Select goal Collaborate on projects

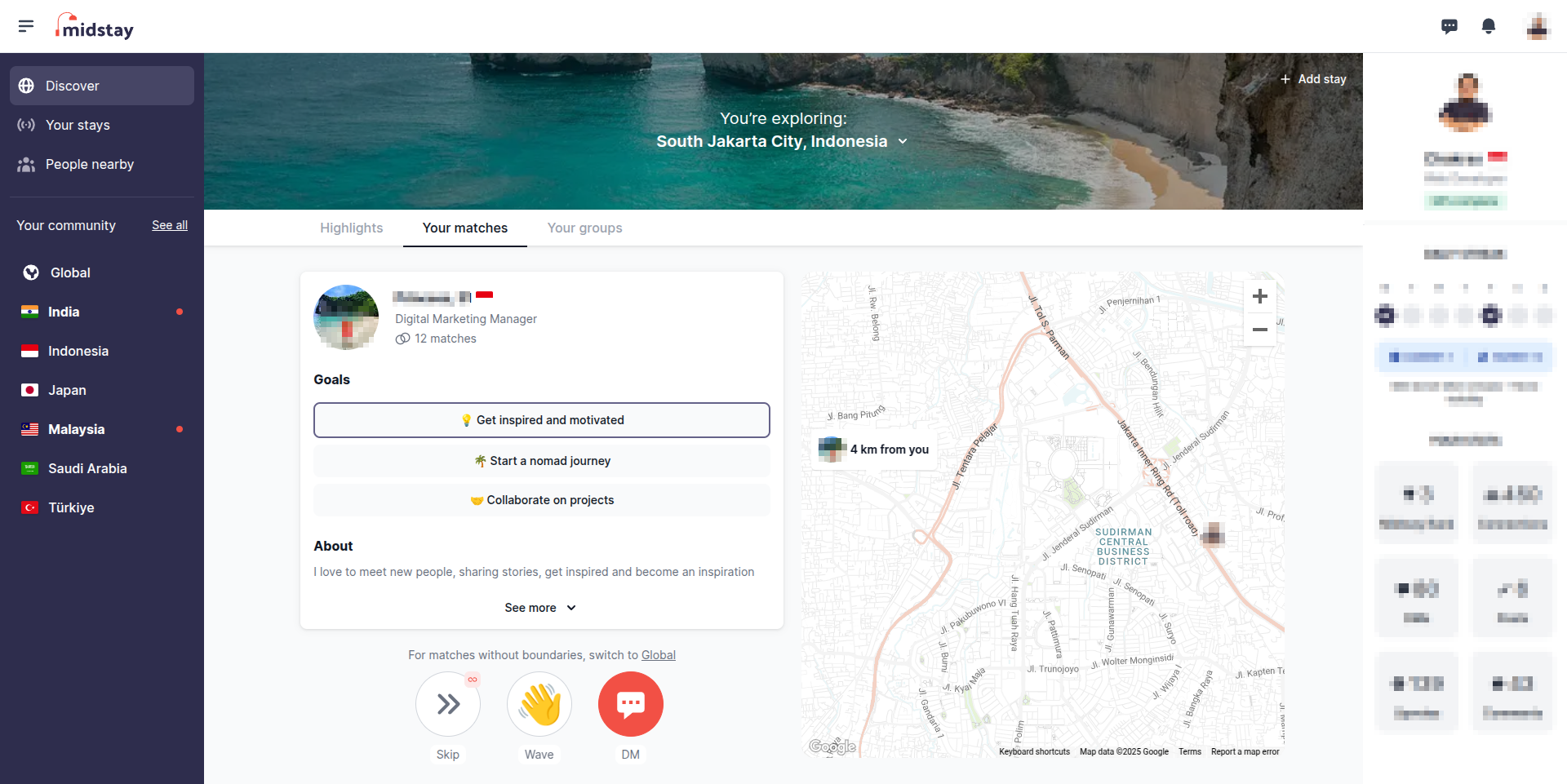[x=542, y=500]
